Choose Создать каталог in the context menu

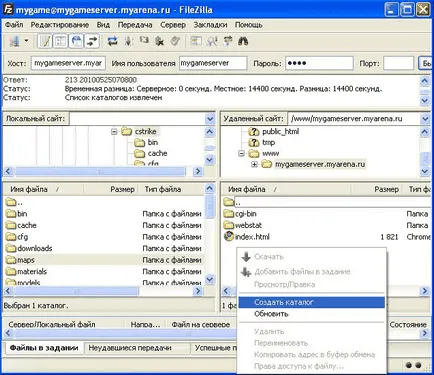coord(312,302)
